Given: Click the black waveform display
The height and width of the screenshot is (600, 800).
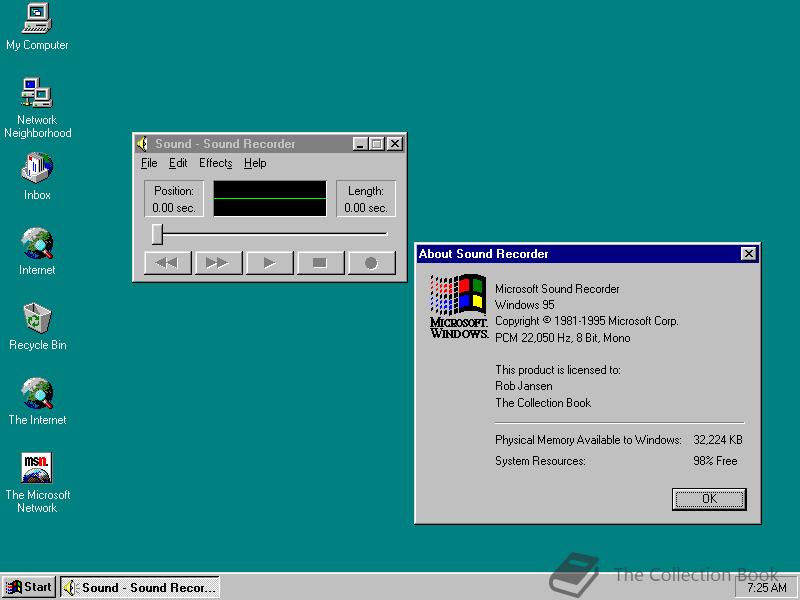Looking at the screenshot, I should click(x=270, y=198).
